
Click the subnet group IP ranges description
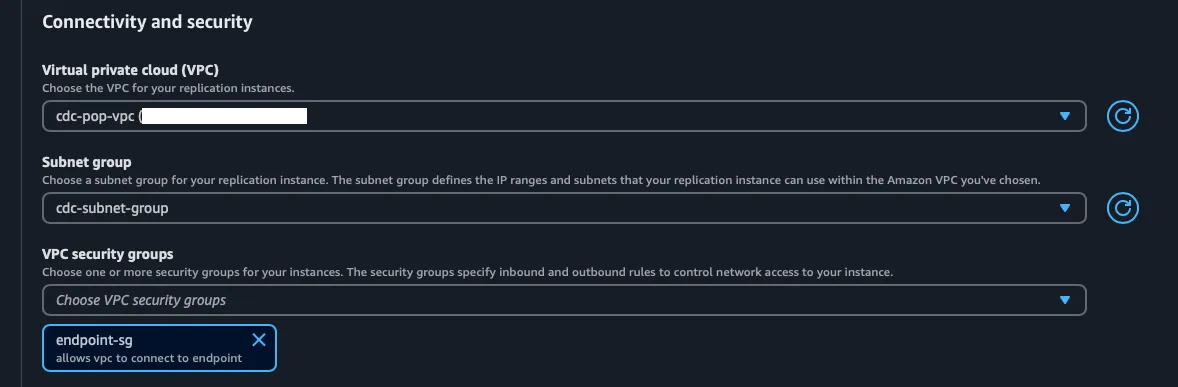541,180
